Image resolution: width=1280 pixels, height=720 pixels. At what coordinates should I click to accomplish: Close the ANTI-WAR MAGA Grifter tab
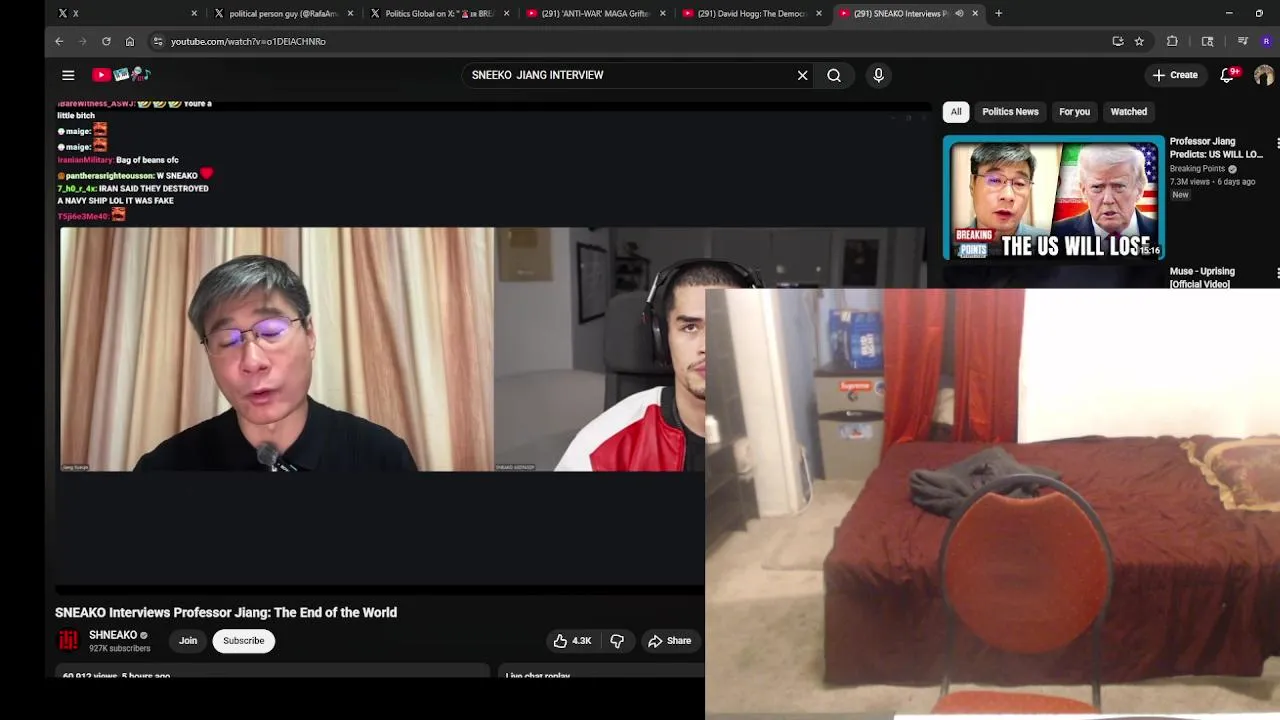tap(662, 13)
